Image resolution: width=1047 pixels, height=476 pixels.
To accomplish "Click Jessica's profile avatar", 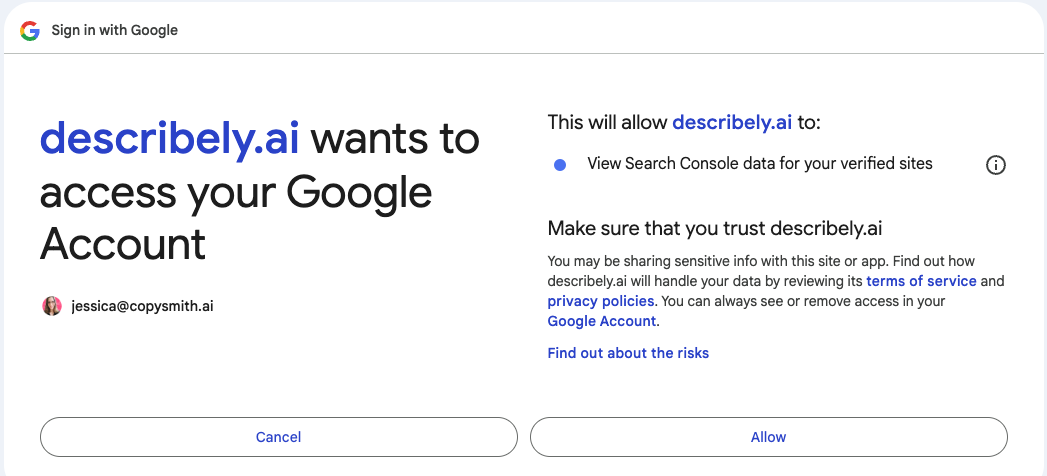I will coord(52,306).
